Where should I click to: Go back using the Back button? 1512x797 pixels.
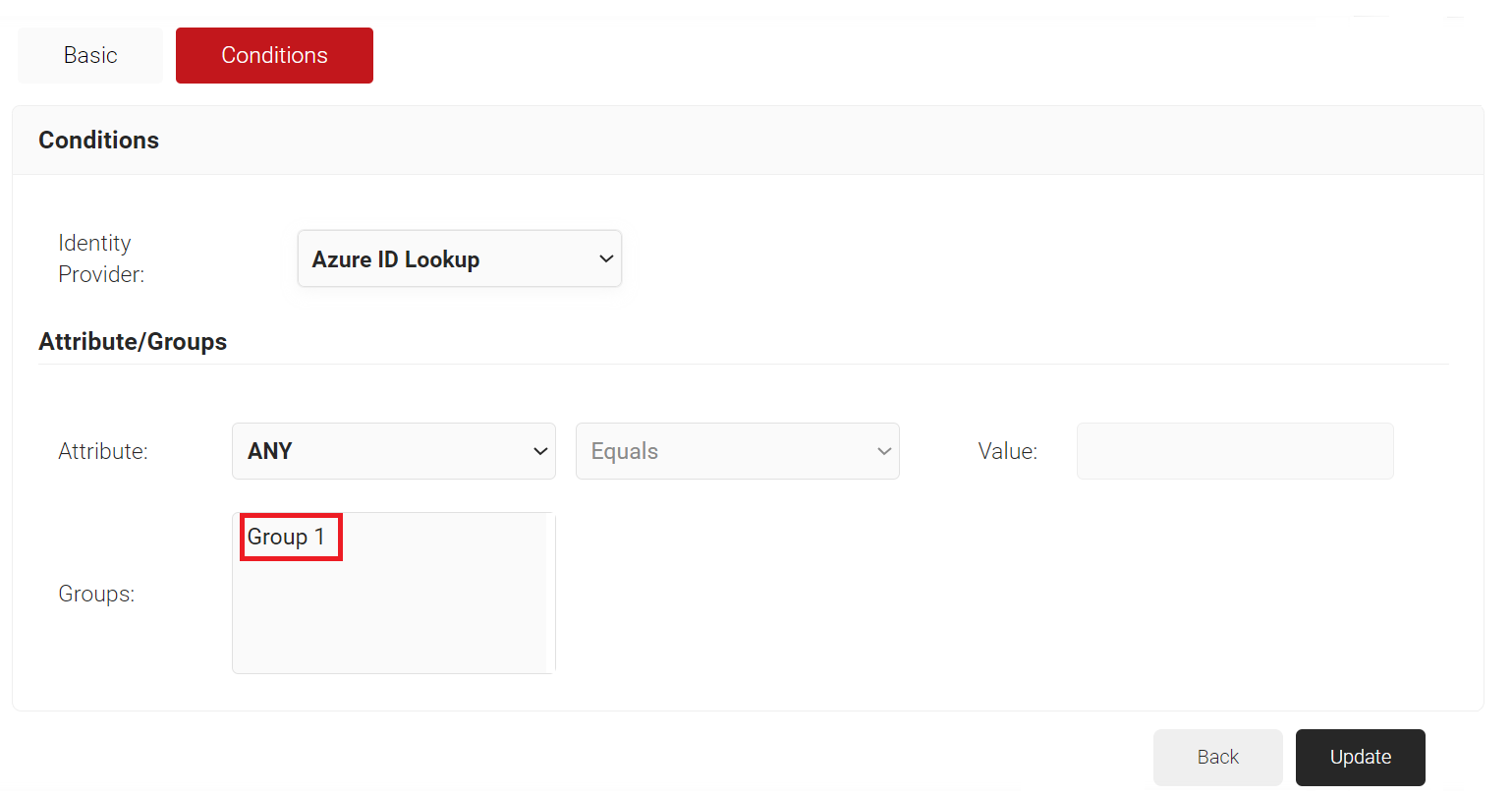(1217, 757)
